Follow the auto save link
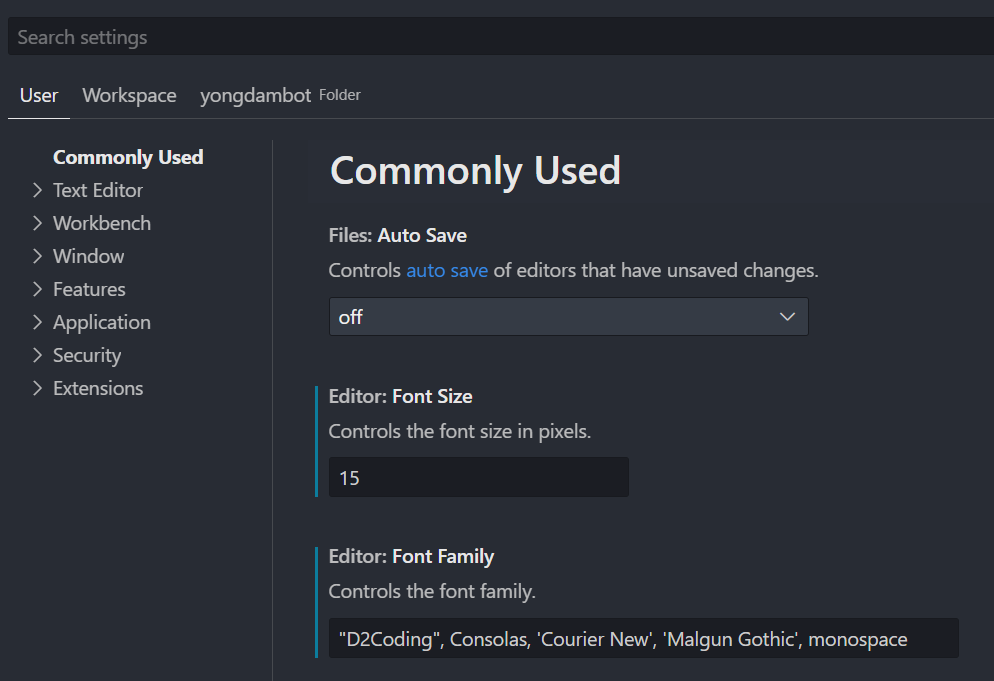Viewport: 994px width, 681px height. 447,271
